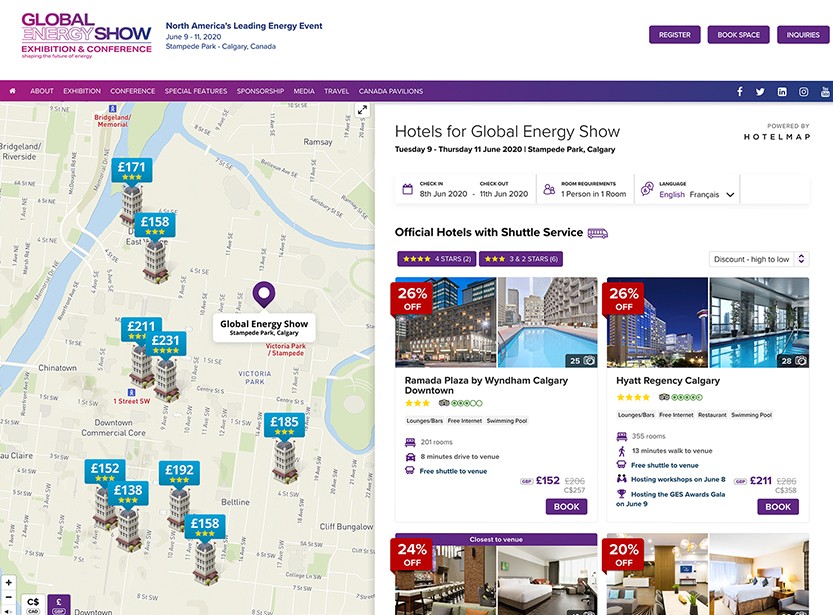View the 24% off hotel bedroom photo
This screenshot has width=833, height=615.
[548, 580]
